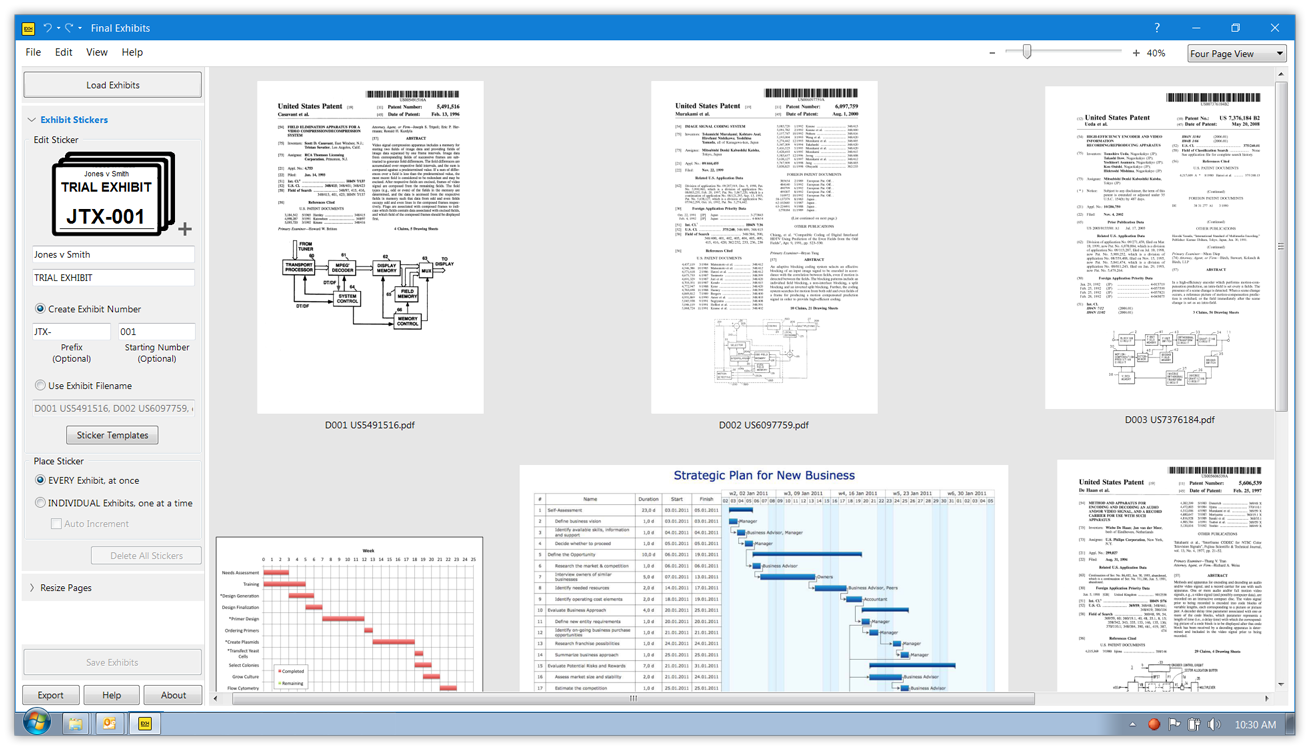Select the D003 US7376184.pdf page thumbnail
Viewport: 1308px width, 755px height.
point(1160,247)
